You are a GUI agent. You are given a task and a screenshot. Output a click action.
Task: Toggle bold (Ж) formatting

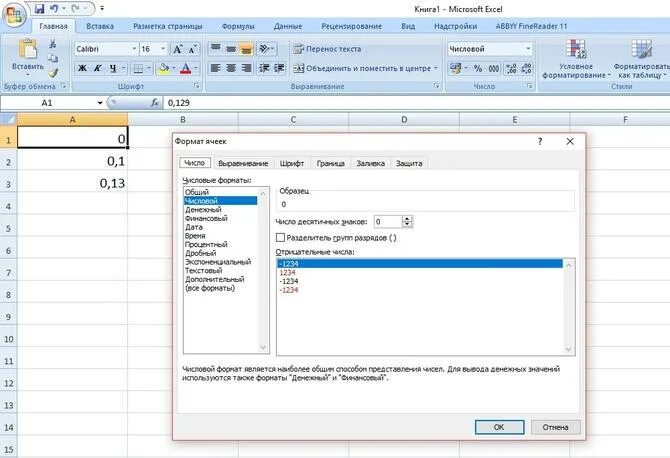click(x=82, y=68)
